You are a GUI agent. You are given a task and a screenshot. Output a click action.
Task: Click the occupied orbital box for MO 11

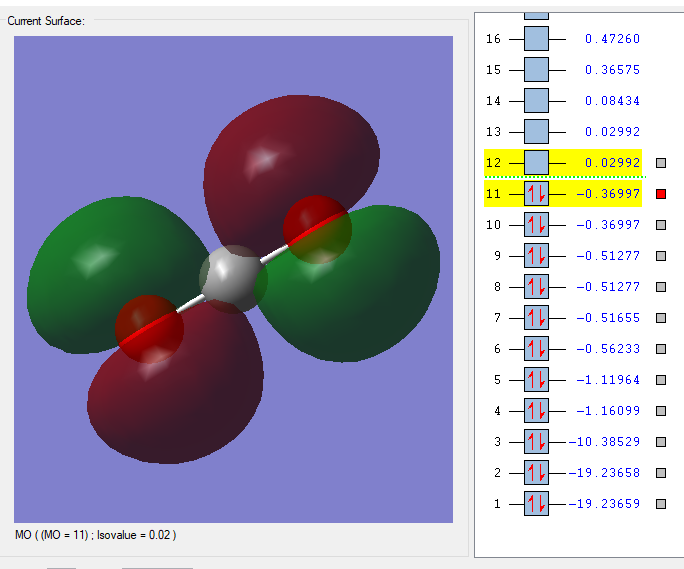(536, 194)
